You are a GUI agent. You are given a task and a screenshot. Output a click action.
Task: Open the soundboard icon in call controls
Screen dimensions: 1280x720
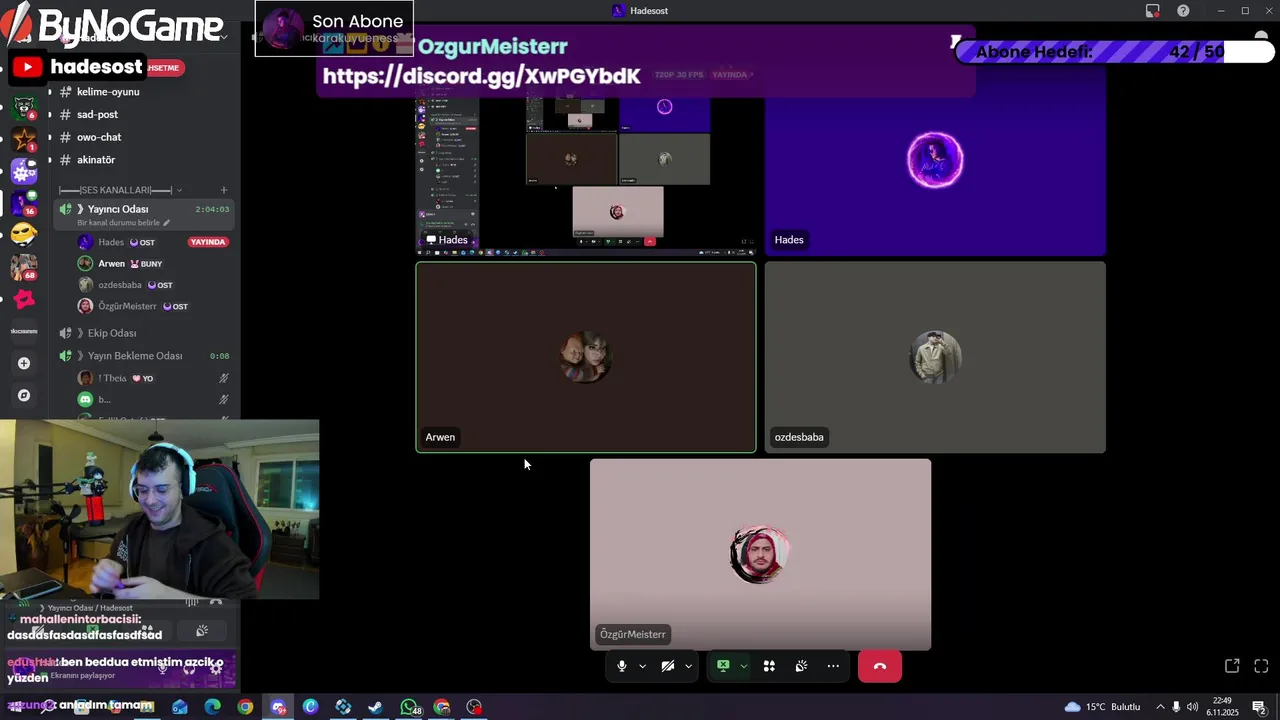pyautogui.click(x=801, y=666)
